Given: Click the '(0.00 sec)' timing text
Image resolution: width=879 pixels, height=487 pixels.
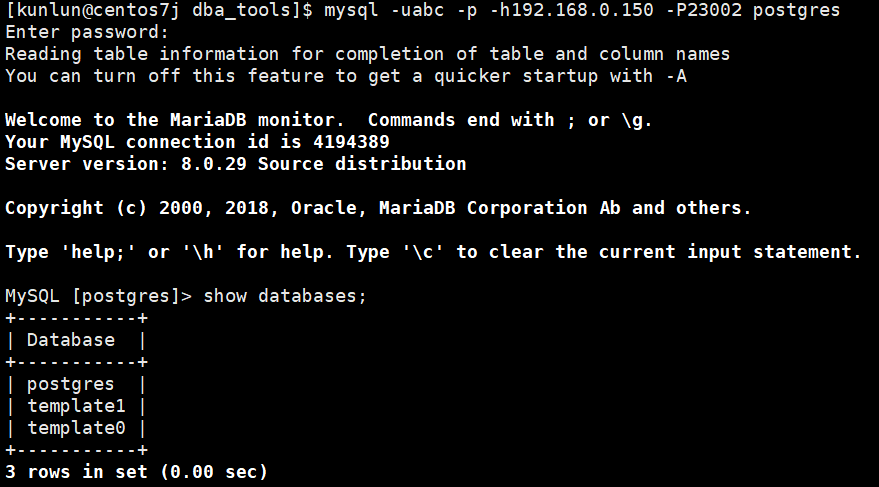Looking at the screenshot, I should pyautogui.click(x=214, y=472).
